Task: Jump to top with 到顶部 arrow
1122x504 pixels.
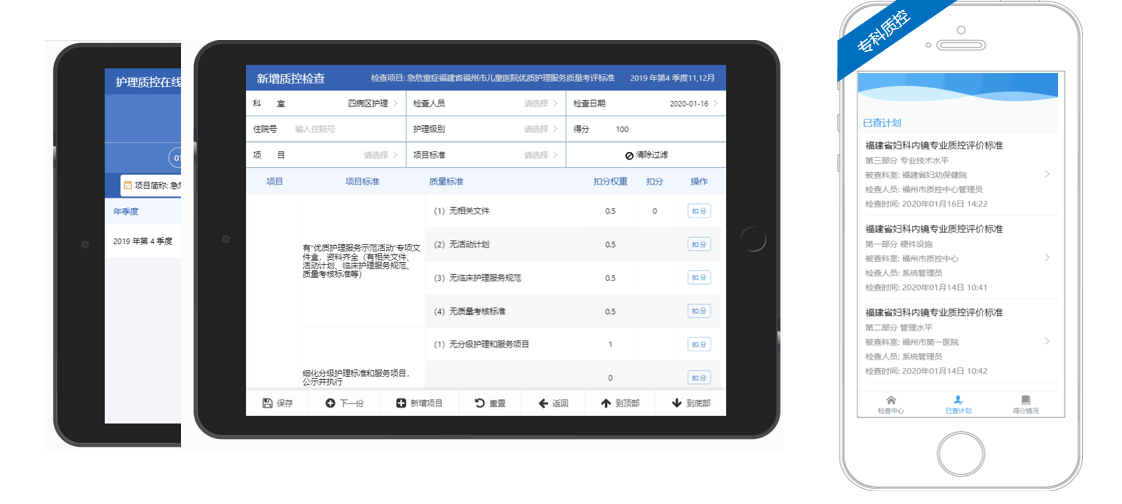Action: click(605, 403)
